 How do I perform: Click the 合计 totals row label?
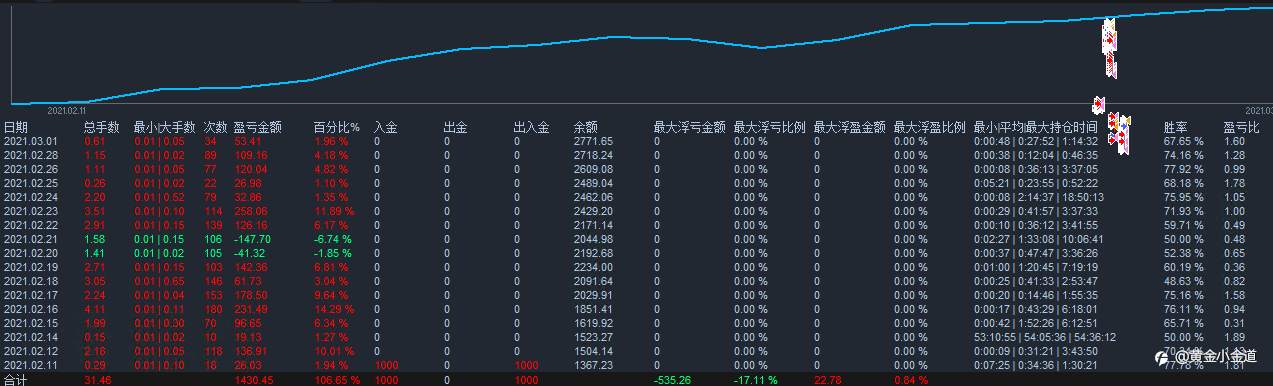click(x=14, y=380)
